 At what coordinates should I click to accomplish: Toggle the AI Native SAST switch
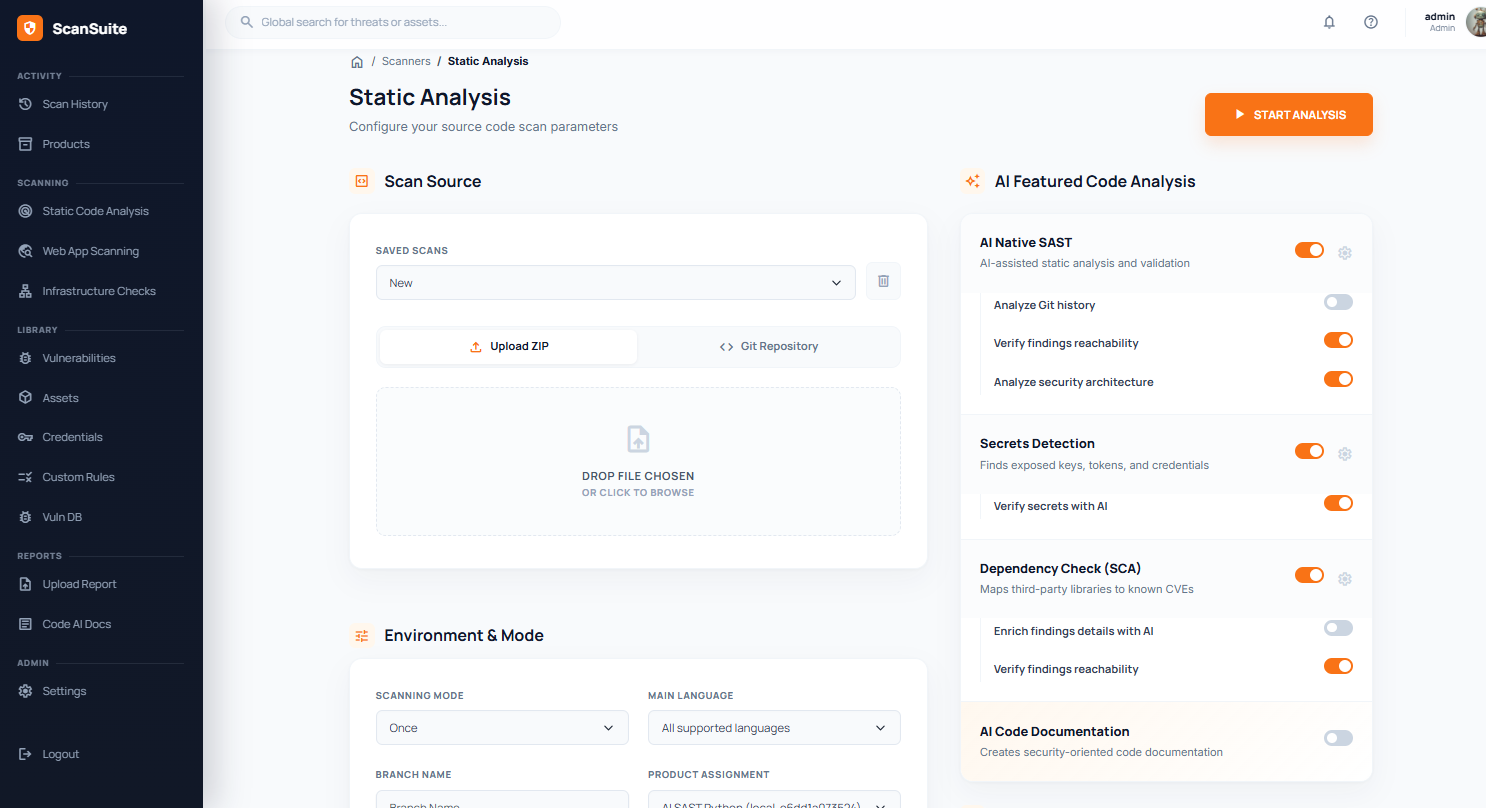1309,250
